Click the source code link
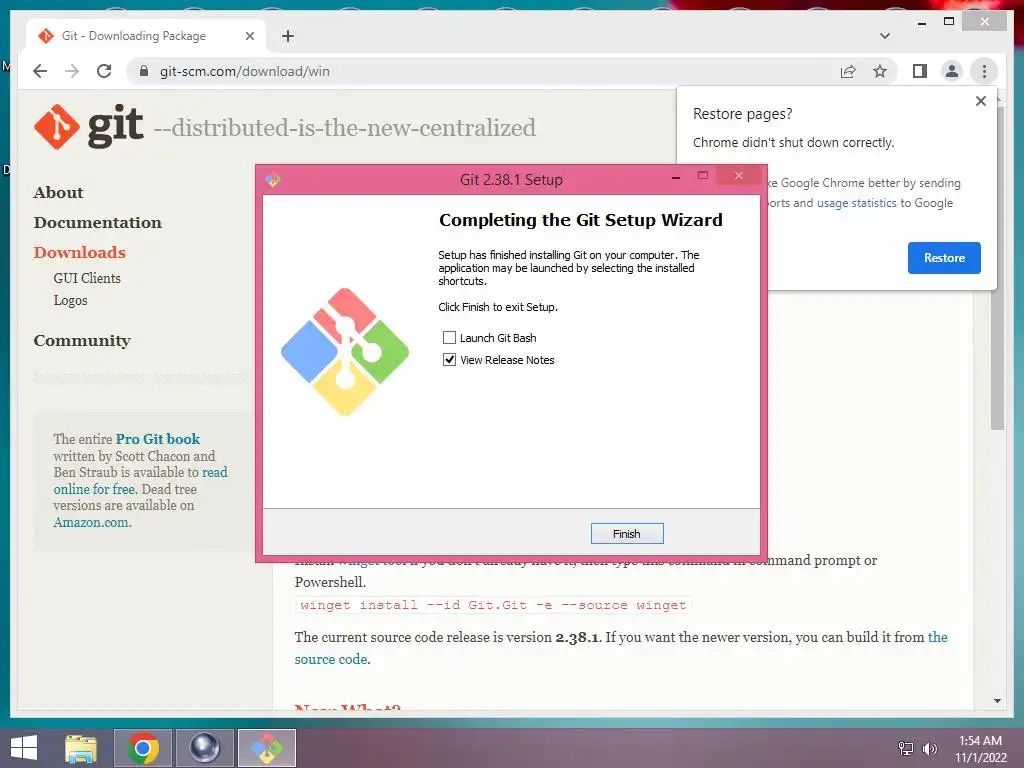 [x=620, y=648]
